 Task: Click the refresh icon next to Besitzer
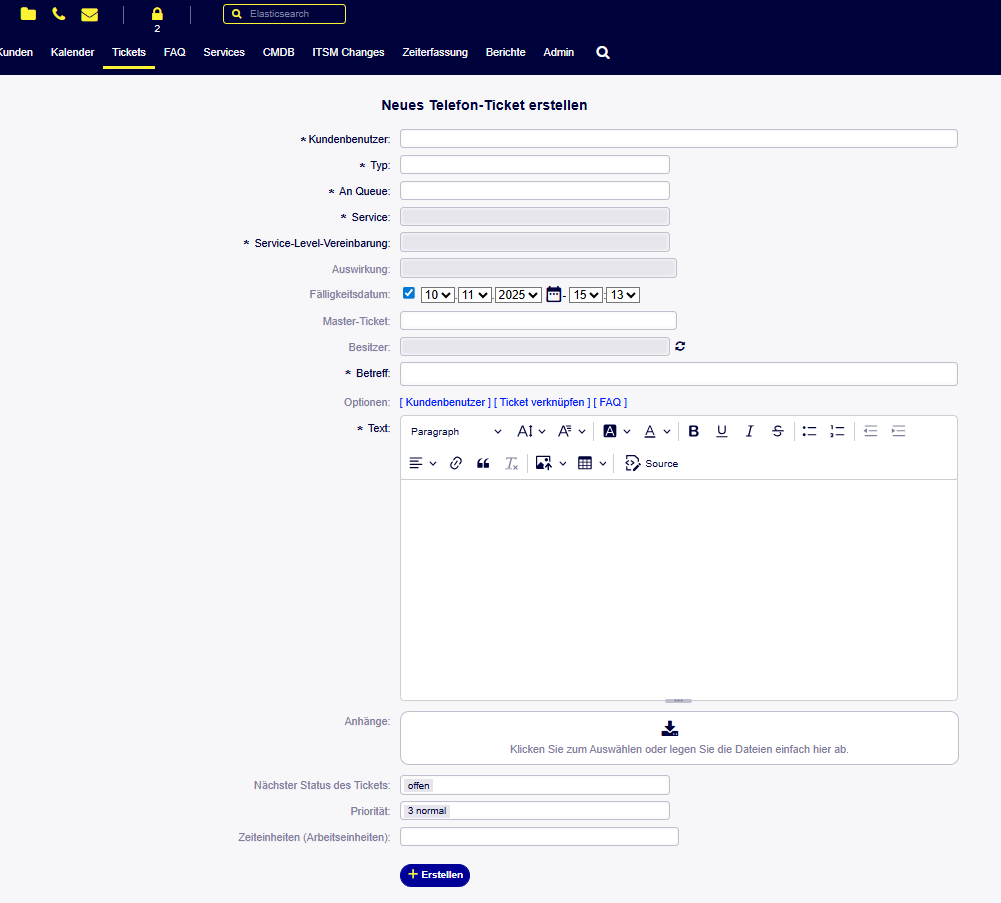pos(681,346)
